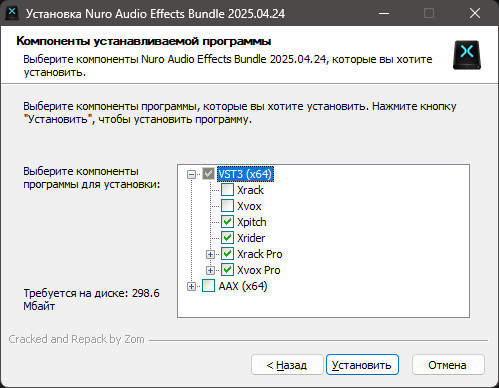Uncheck the Xrack Pro checkbox
This screenshot has height=388, width=499.
227,254
